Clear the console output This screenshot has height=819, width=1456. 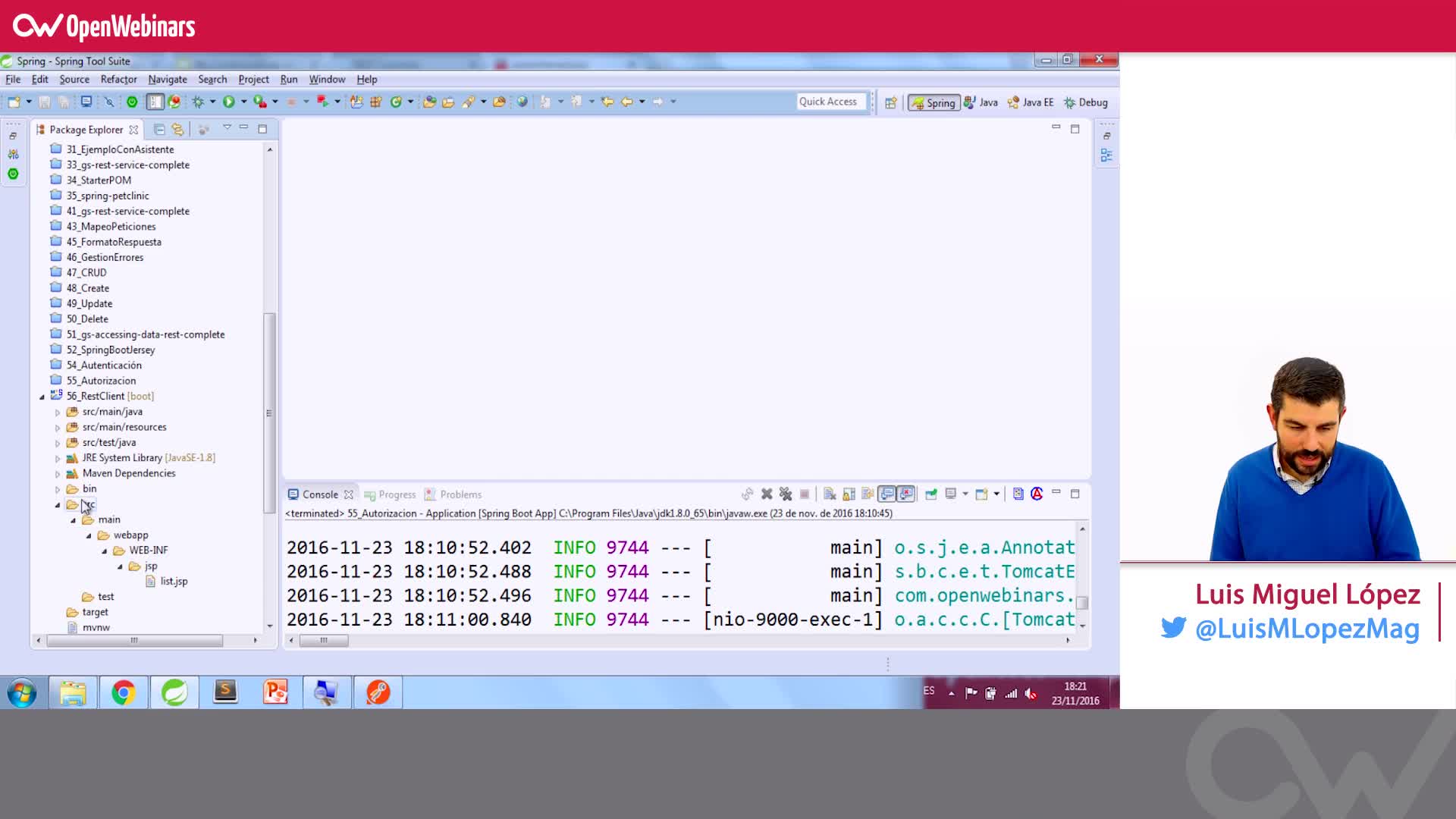[830, 494]
